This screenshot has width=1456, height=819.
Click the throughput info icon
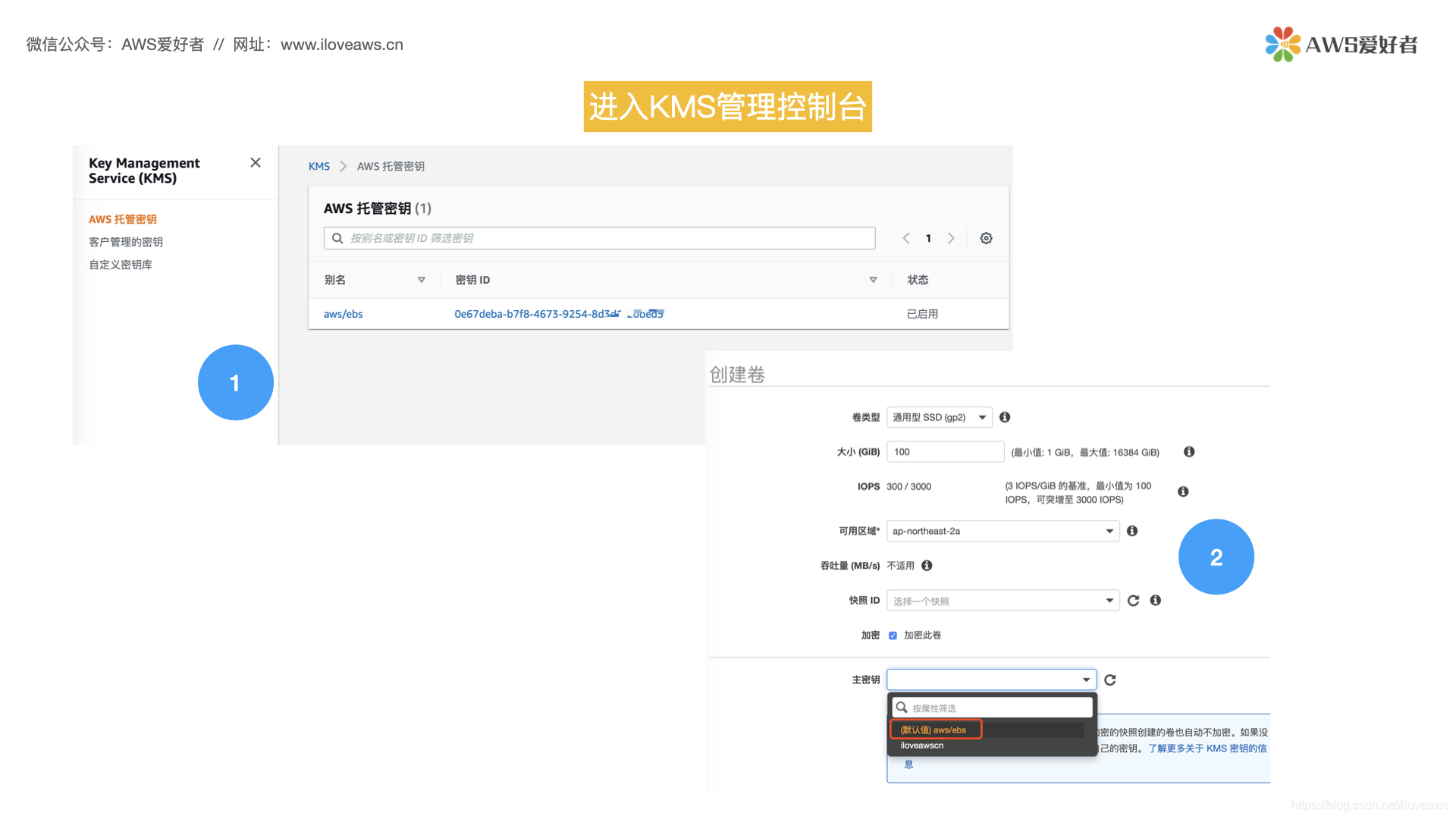927,566
